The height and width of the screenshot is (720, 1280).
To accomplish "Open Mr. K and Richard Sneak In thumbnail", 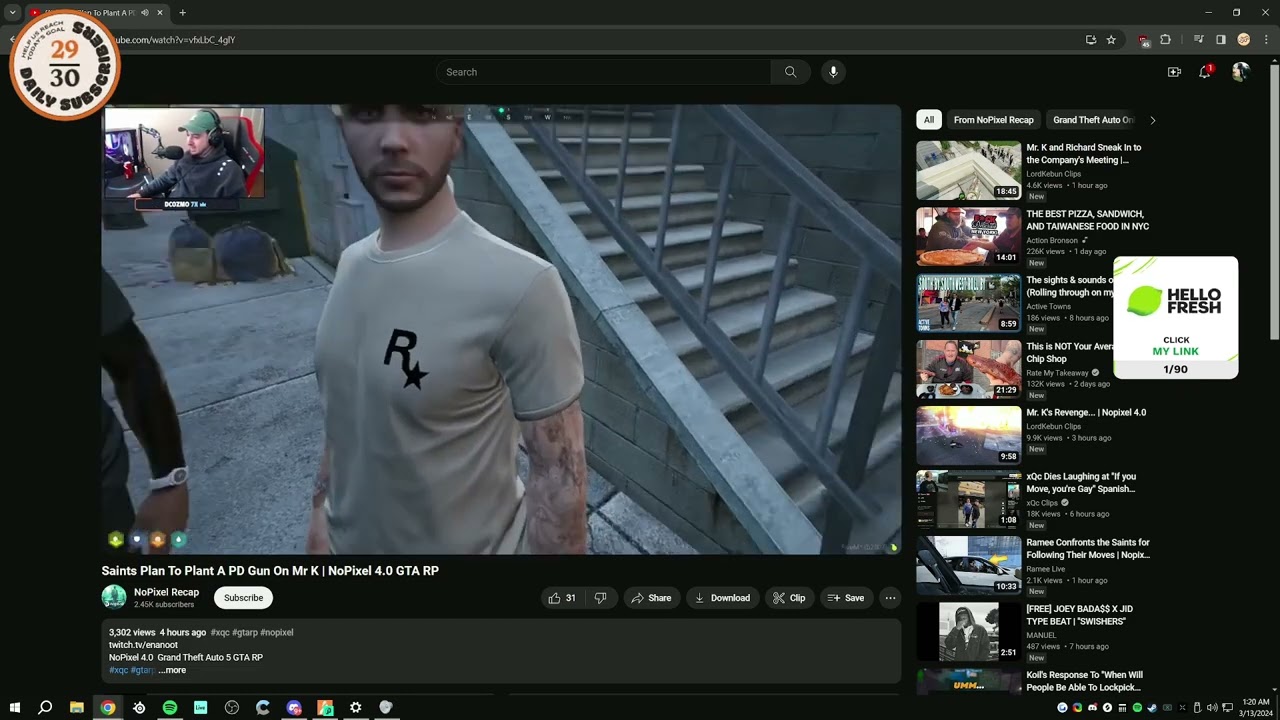I will [968, 170].
